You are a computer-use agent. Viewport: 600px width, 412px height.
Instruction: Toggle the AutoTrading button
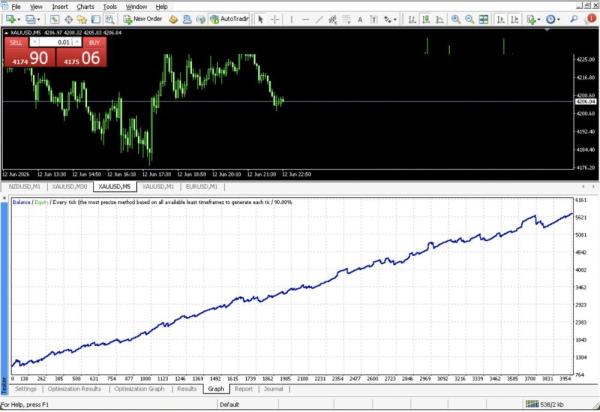click(230, 19)
